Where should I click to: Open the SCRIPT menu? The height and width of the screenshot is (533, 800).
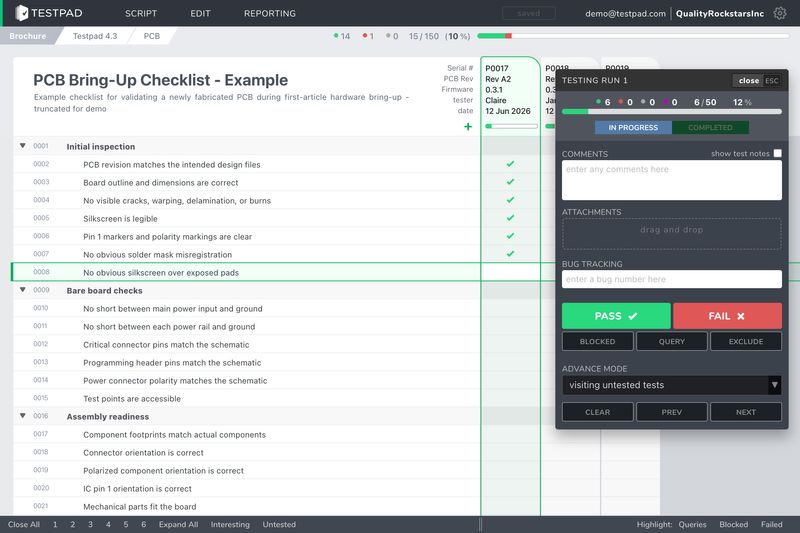[141, 13]
